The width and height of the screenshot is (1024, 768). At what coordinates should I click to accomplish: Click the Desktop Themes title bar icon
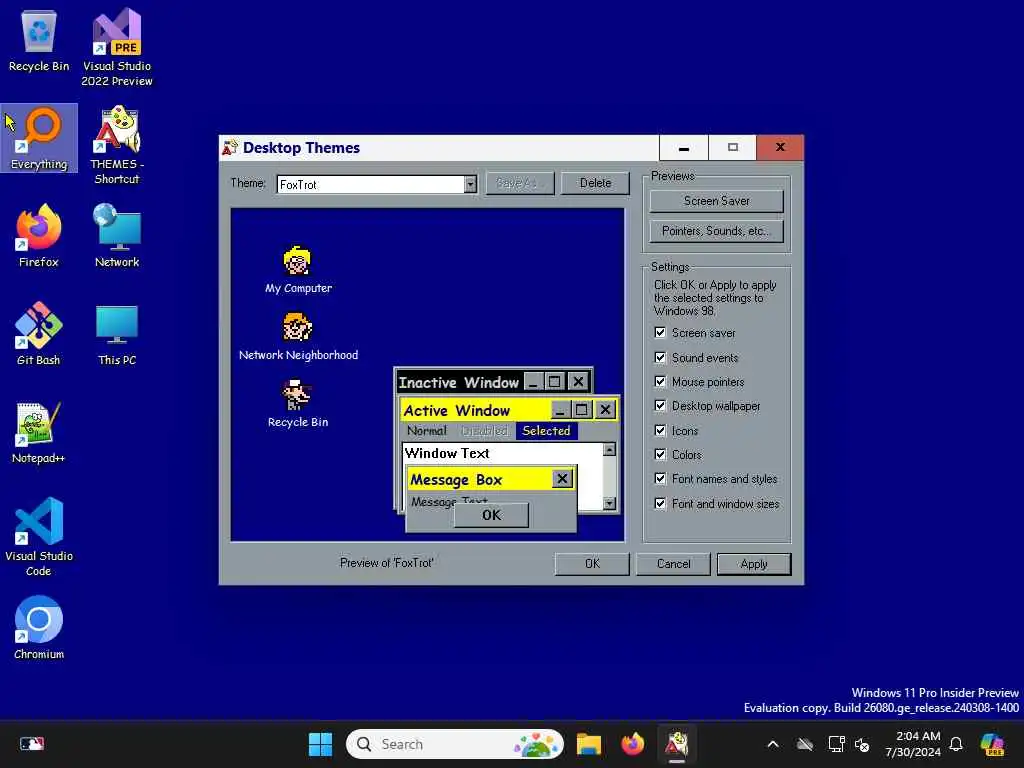coord(230,148)
